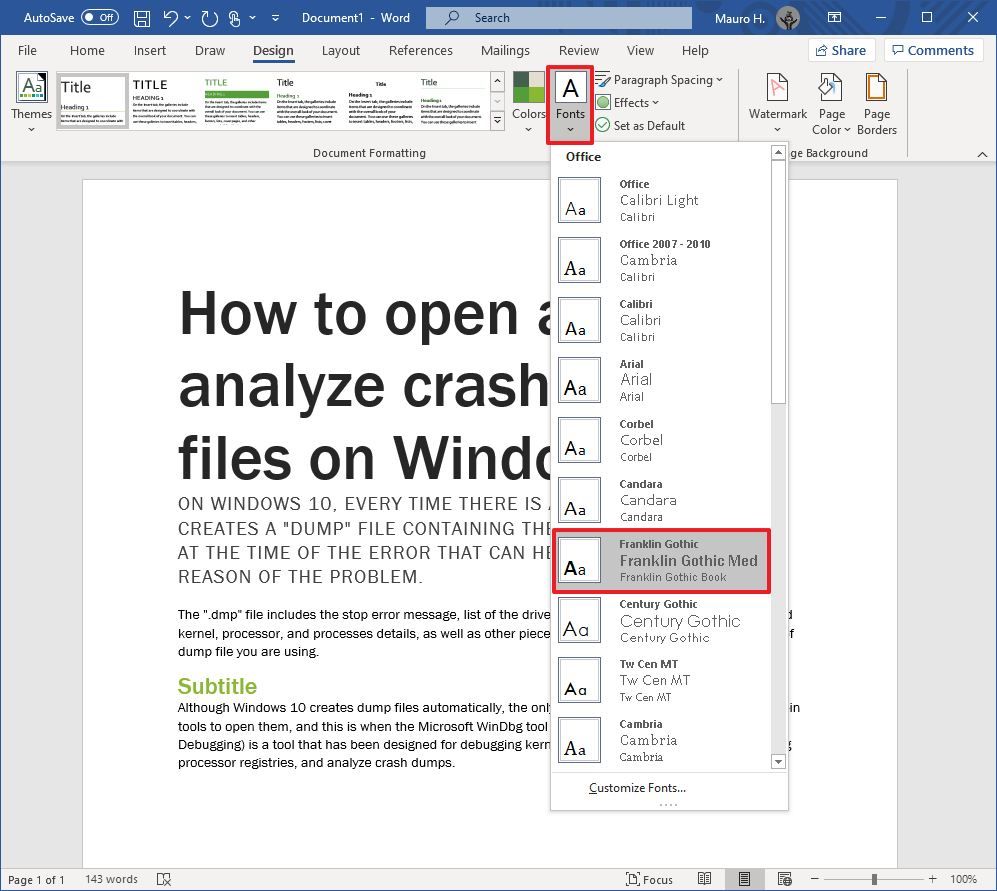
Task: Click the Save icon
Action: pyautogui.click(x=141, y=17)
